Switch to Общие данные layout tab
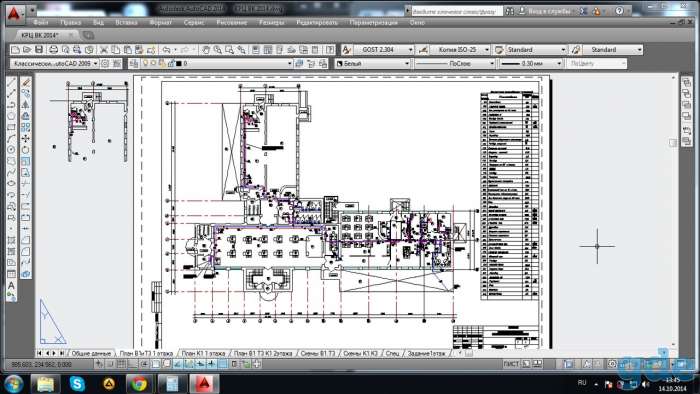The image size is (700, 394). click(x=91, y=353)
